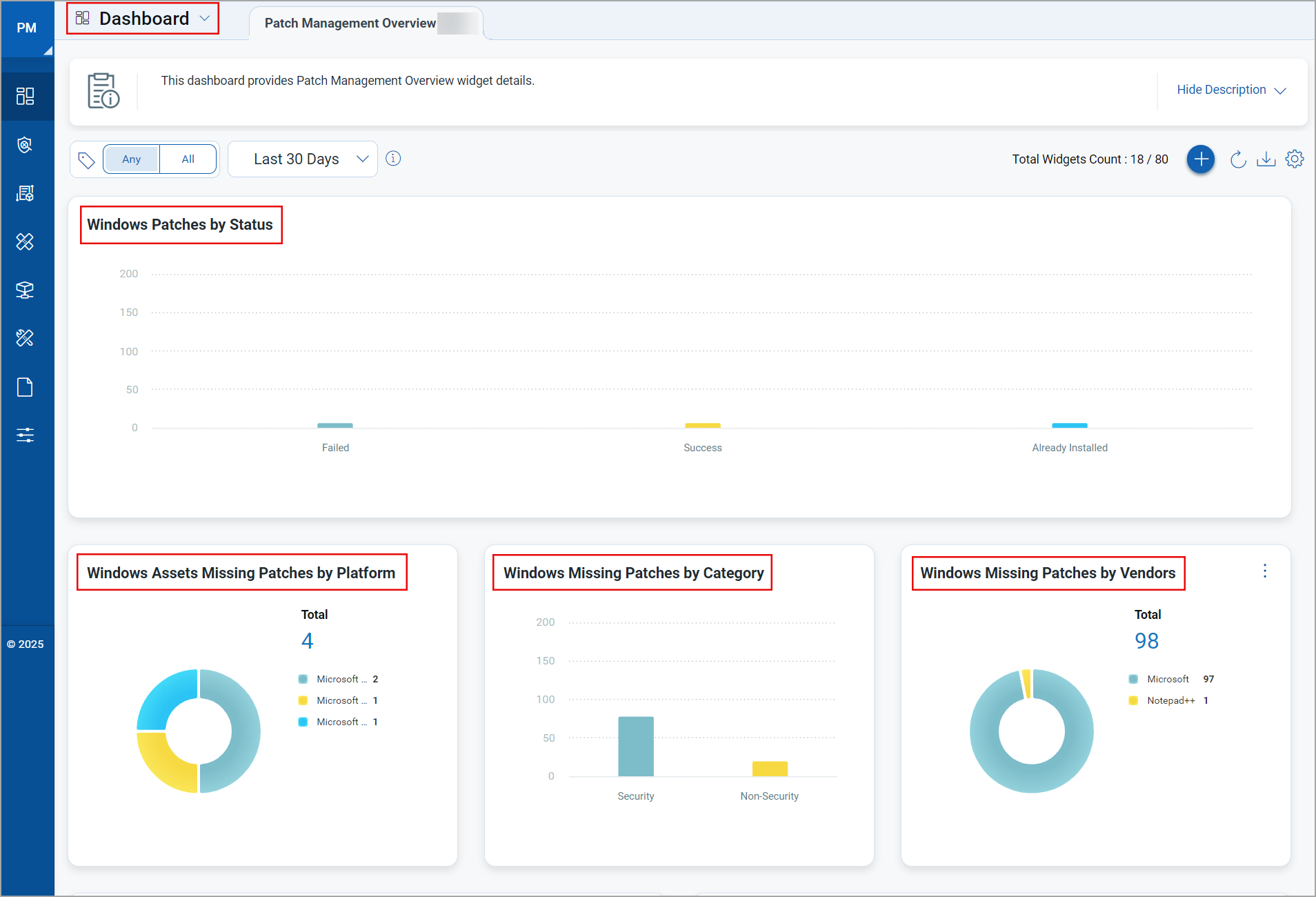Select the All tag filter toggle
The image size is (1316, 897).
point(188,159)
